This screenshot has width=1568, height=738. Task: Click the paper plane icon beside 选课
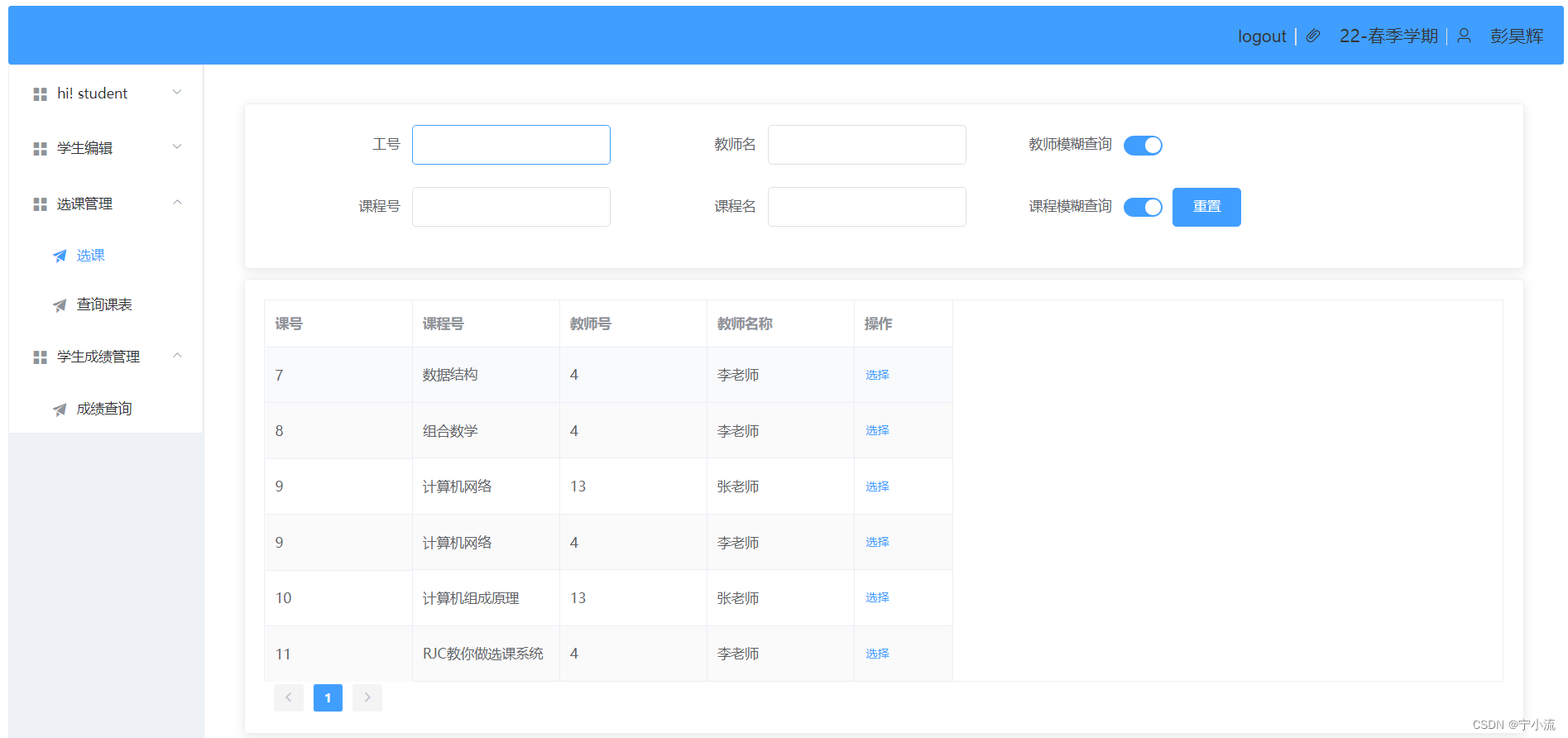[60, 256]
